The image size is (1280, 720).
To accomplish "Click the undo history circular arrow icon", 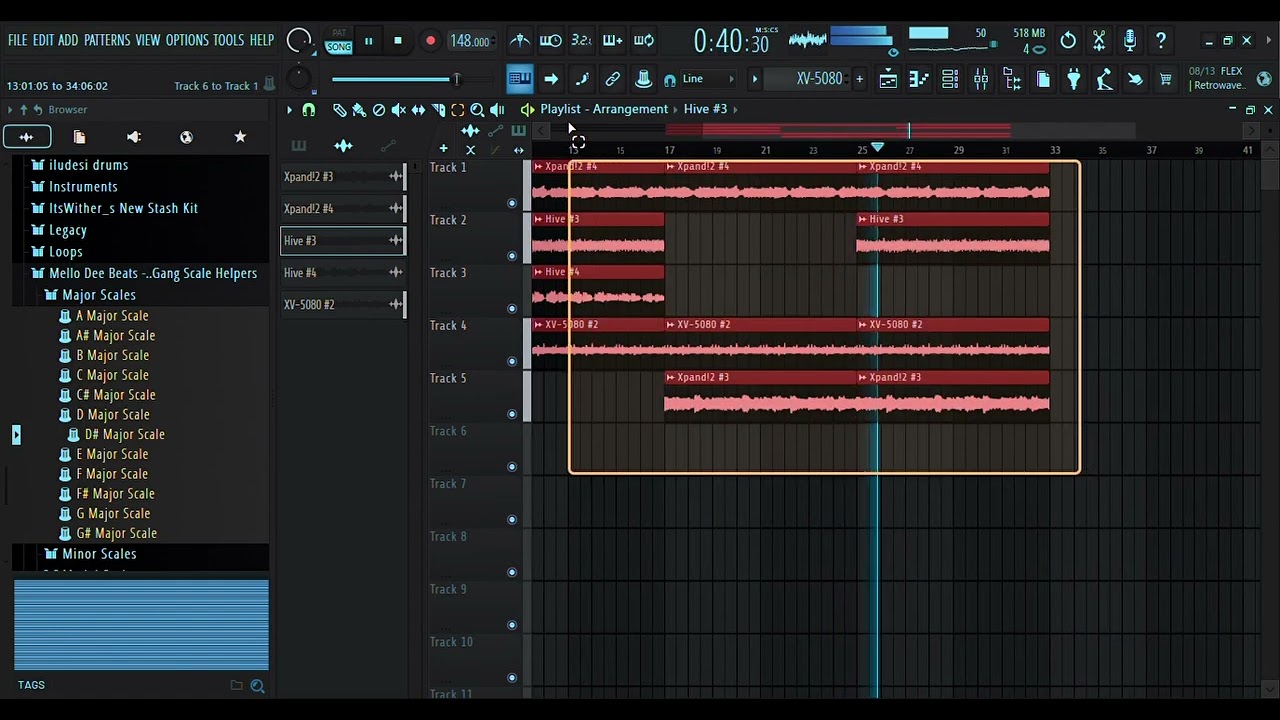I will pos(1068,41).
